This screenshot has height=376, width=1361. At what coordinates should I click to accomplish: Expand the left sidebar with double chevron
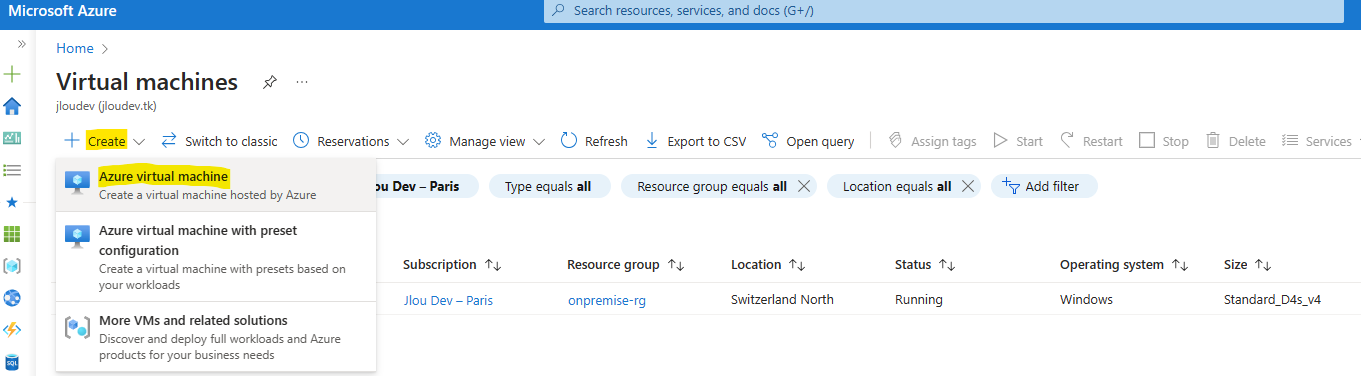pos(22,45)
